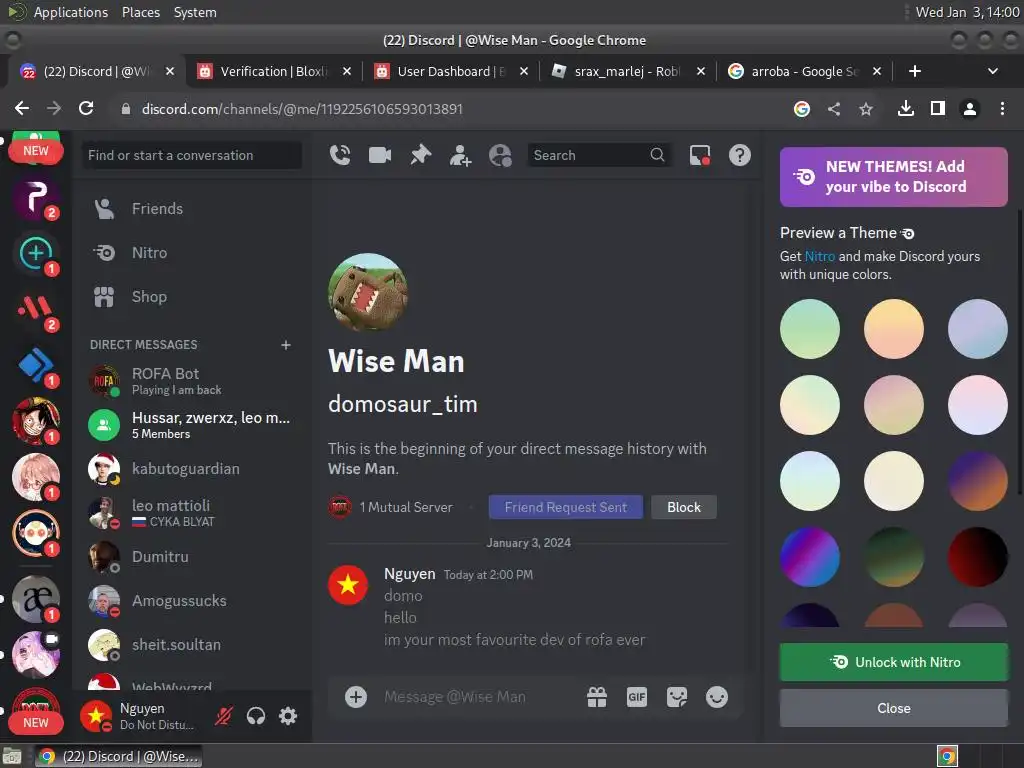View 1 Mutual Server

391,507
